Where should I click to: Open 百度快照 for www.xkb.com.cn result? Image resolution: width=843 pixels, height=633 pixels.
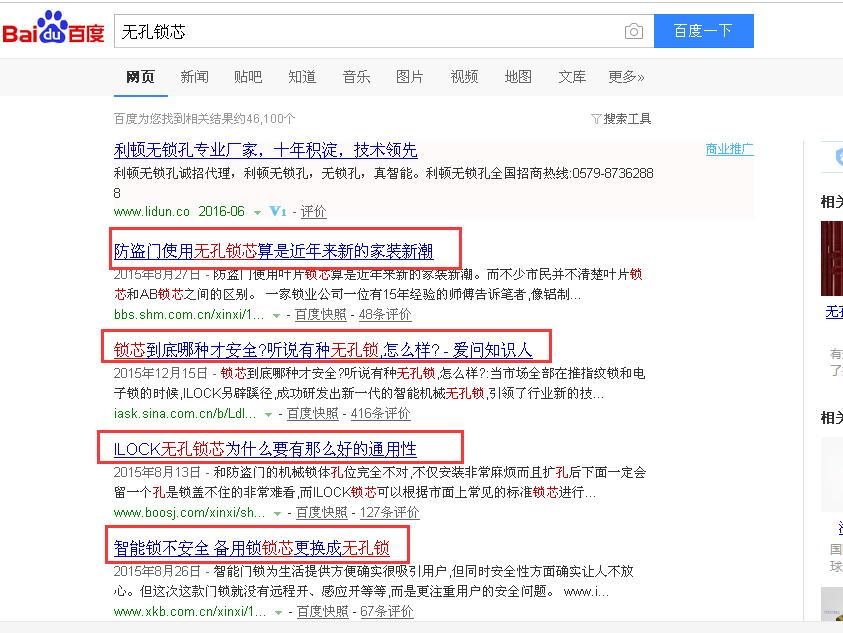[323, 611]
